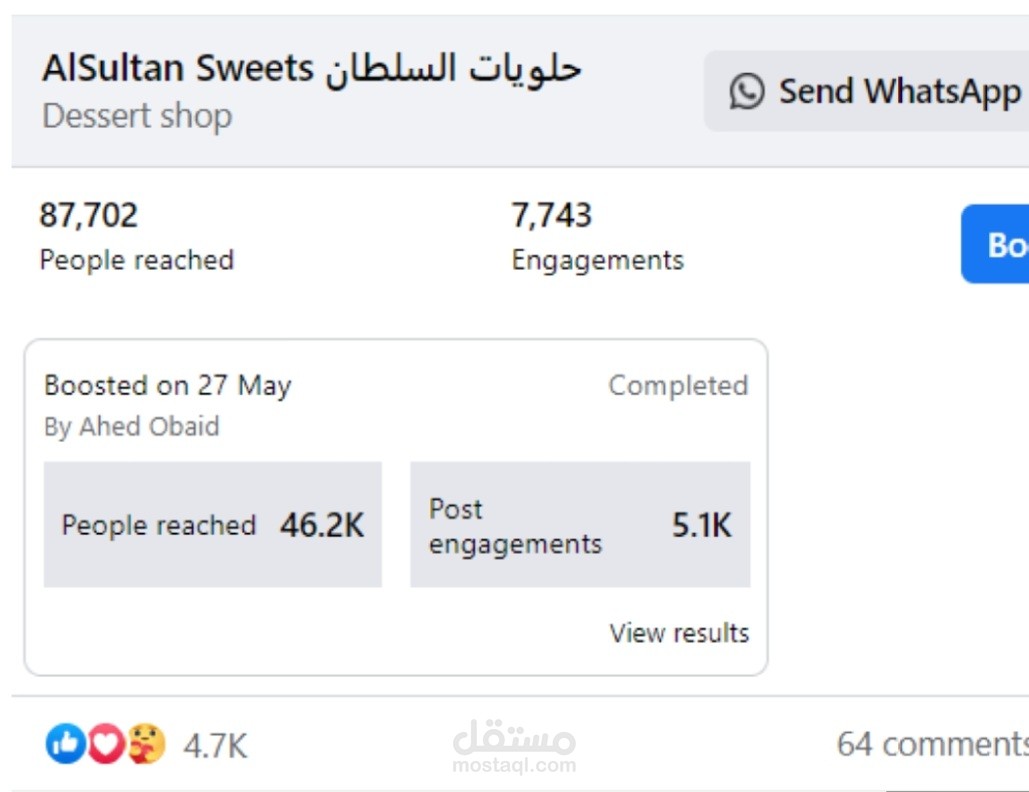Open the 64 comments link
1029x792 pixels.
931,744
